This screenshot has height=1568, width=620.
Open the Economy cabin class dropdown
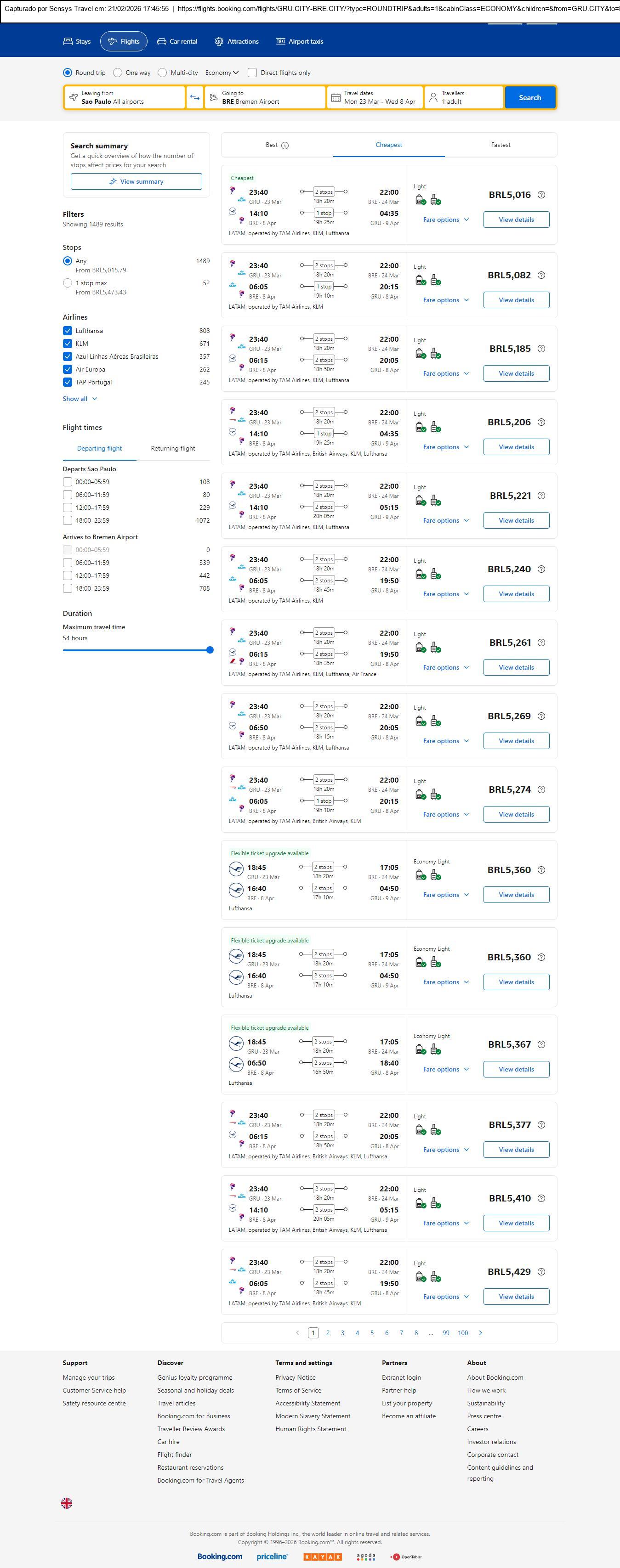(222, 73)
